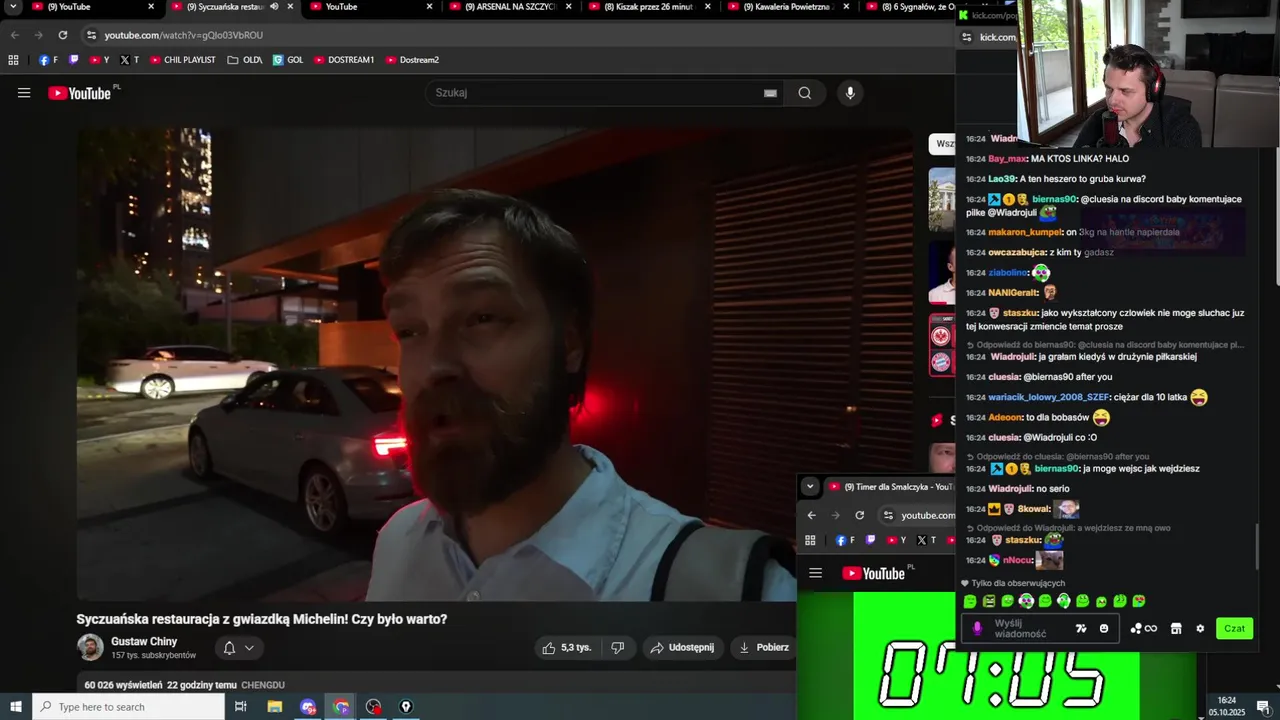This screenshot has height=720, width=1280.
Task: Open the taskbar clock showing 16:24
Action: 1227,706
